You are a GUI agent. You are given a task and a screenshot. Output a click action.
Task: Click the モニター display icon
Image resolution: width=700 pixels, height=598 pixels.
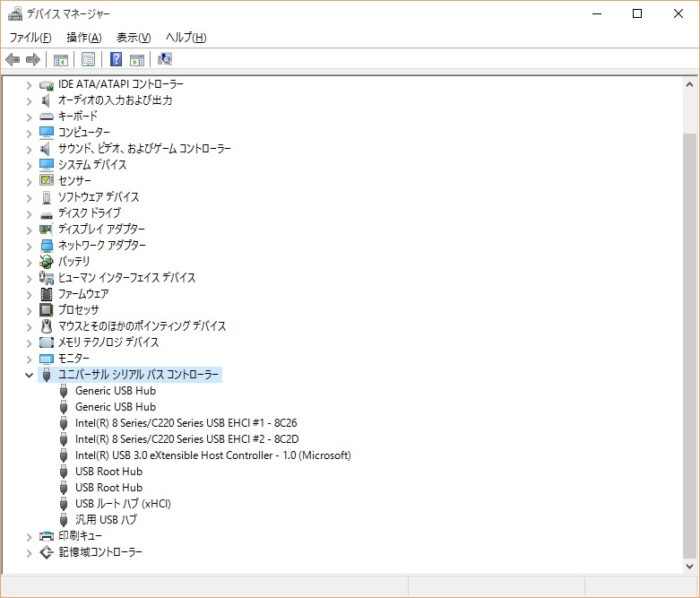46,359
